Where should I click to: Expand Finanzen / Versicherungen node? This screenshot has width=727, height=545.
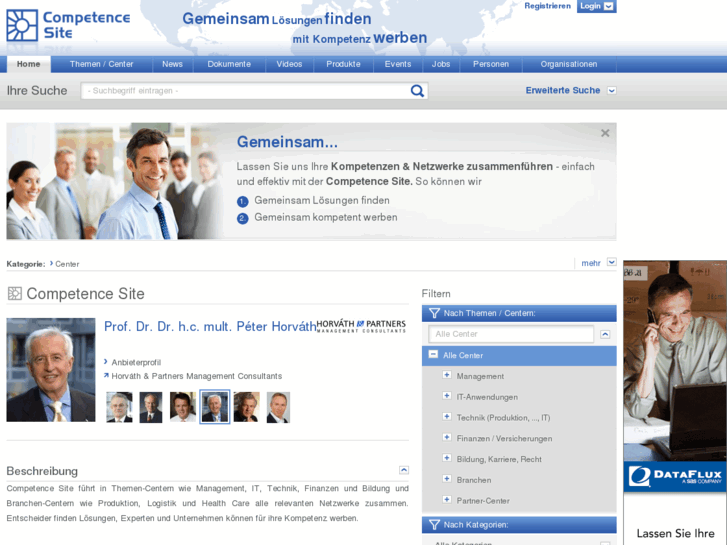447,437
